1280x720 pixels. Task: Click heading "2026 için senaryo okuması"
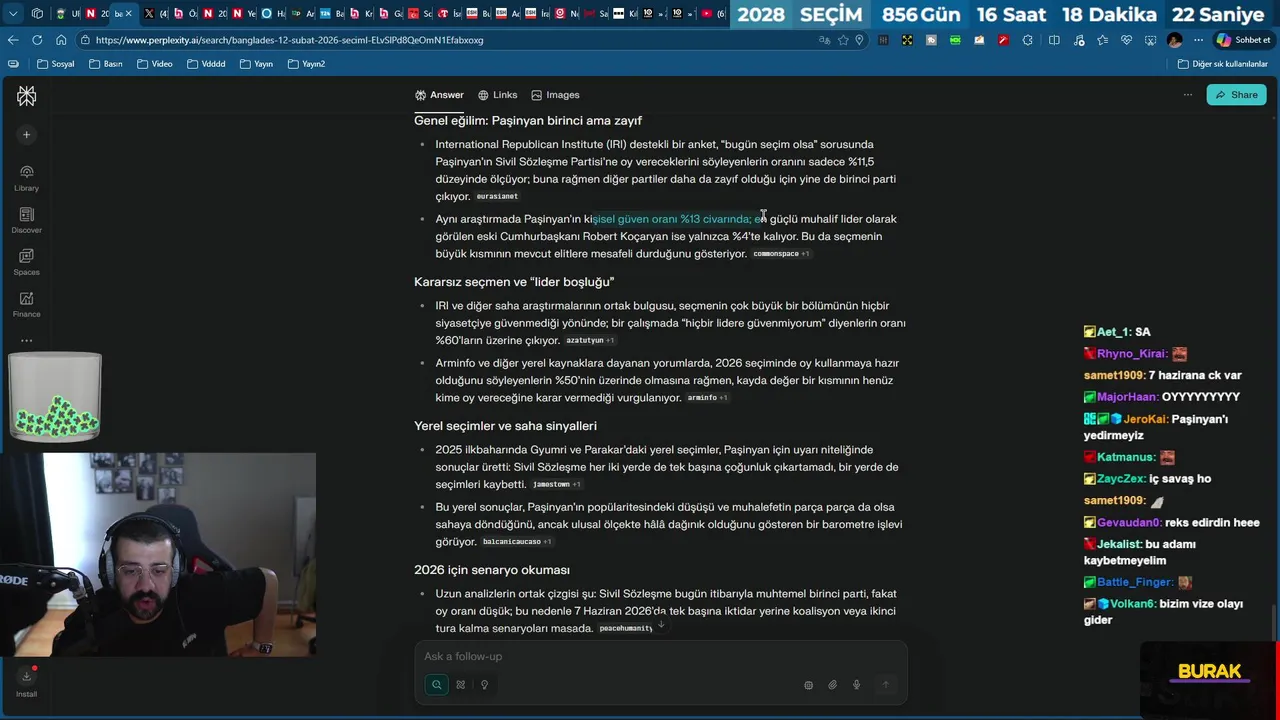click(x=492, y=570)
